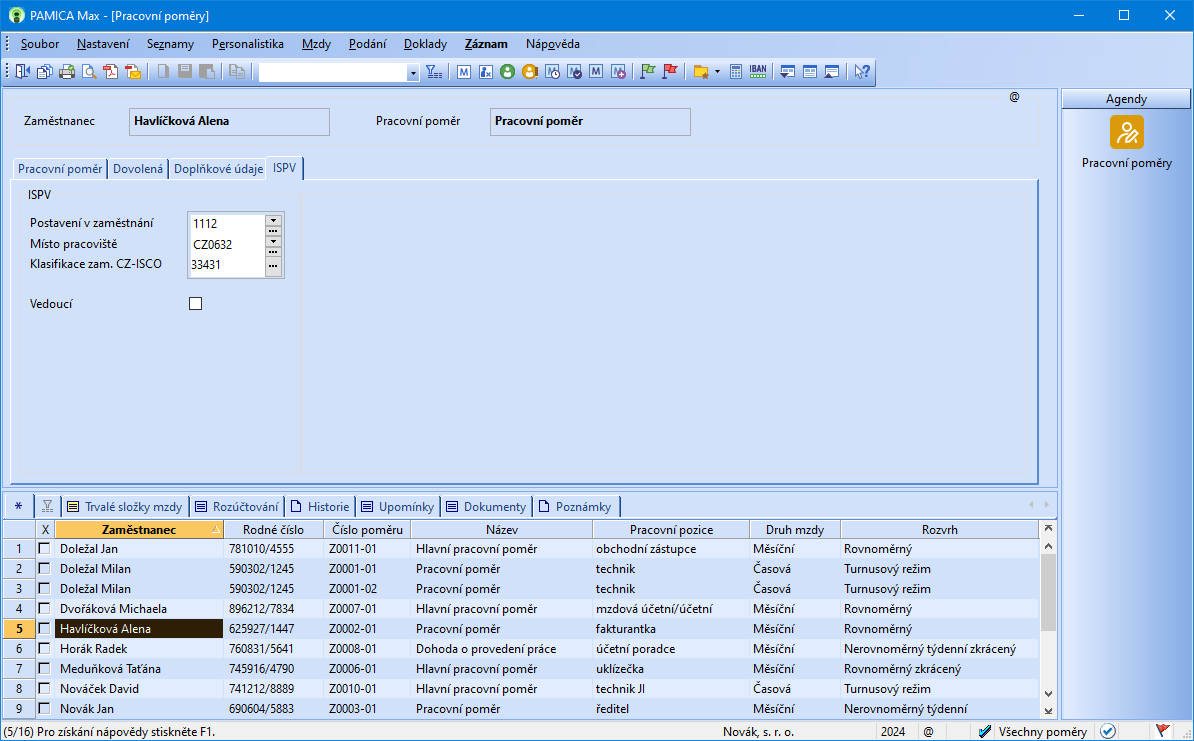Viewport: 1194px width, 741px height.
Task: Click the print icon in toolbar
Action: tap(67, 72)
